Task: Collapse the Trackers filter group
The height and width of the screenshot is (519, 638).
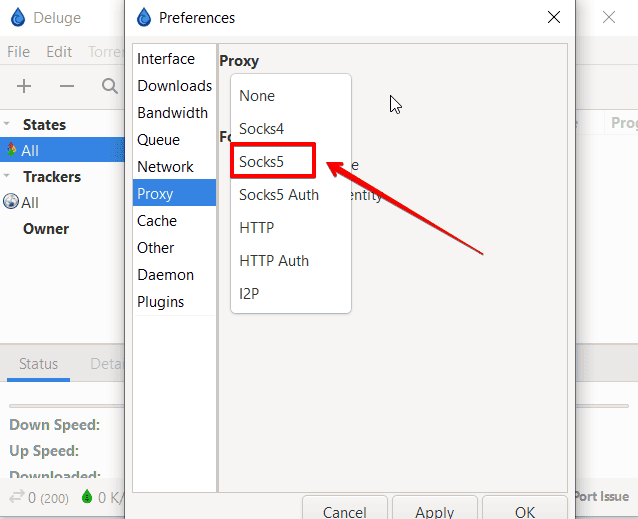Action: point(8,176)
